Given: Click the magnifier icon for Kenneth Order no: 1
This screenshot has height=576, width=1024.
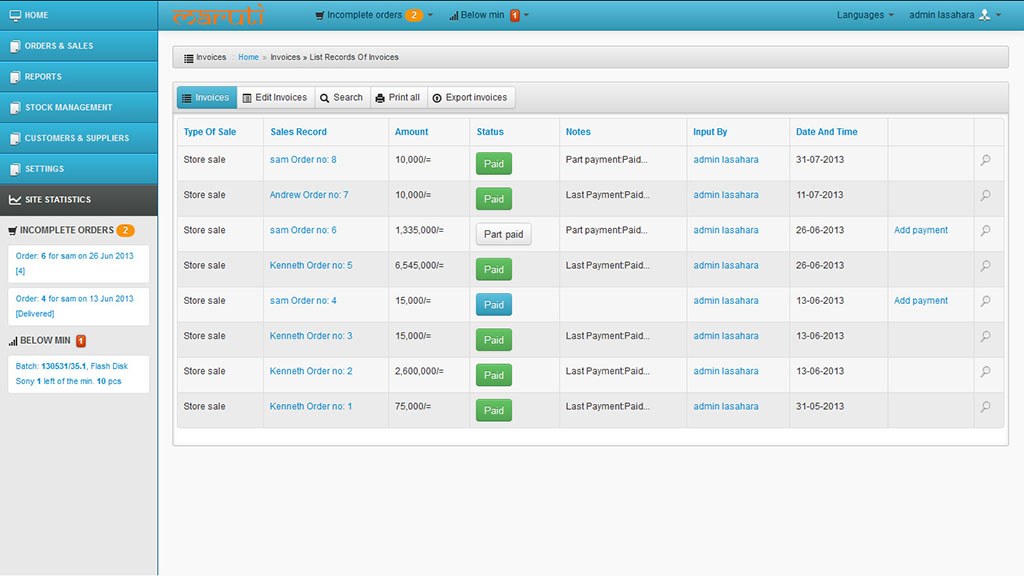Looking at the screenshot, I should pyautogui.click(x=985, y=407).
